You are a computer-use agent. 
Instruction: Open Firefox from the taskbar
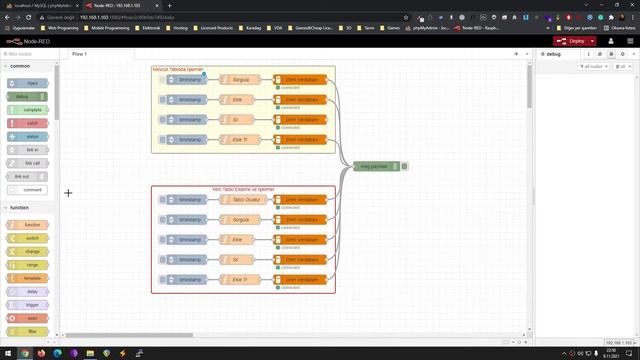pos(41,353)
